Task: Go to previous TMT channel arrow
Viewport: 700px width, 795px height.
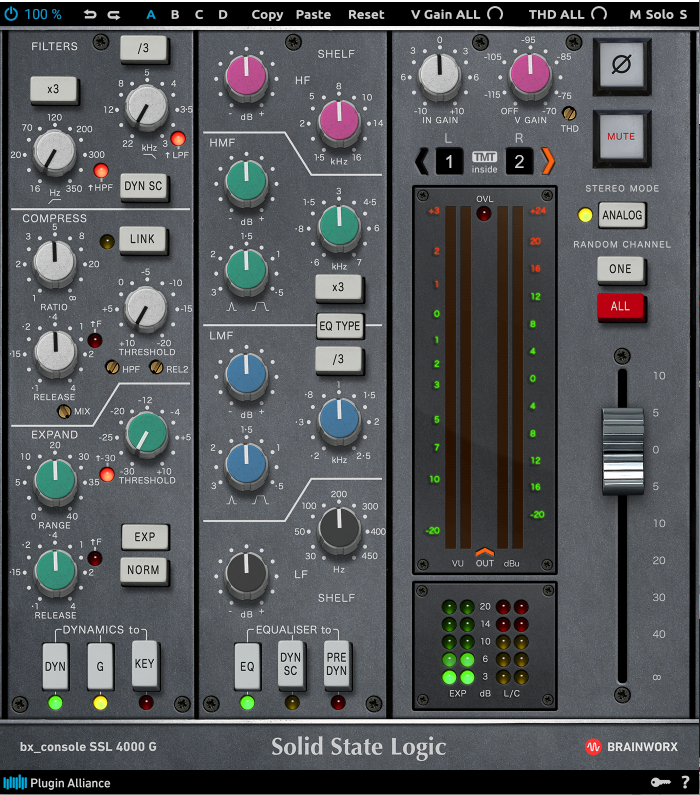Action: pos(422,162)
